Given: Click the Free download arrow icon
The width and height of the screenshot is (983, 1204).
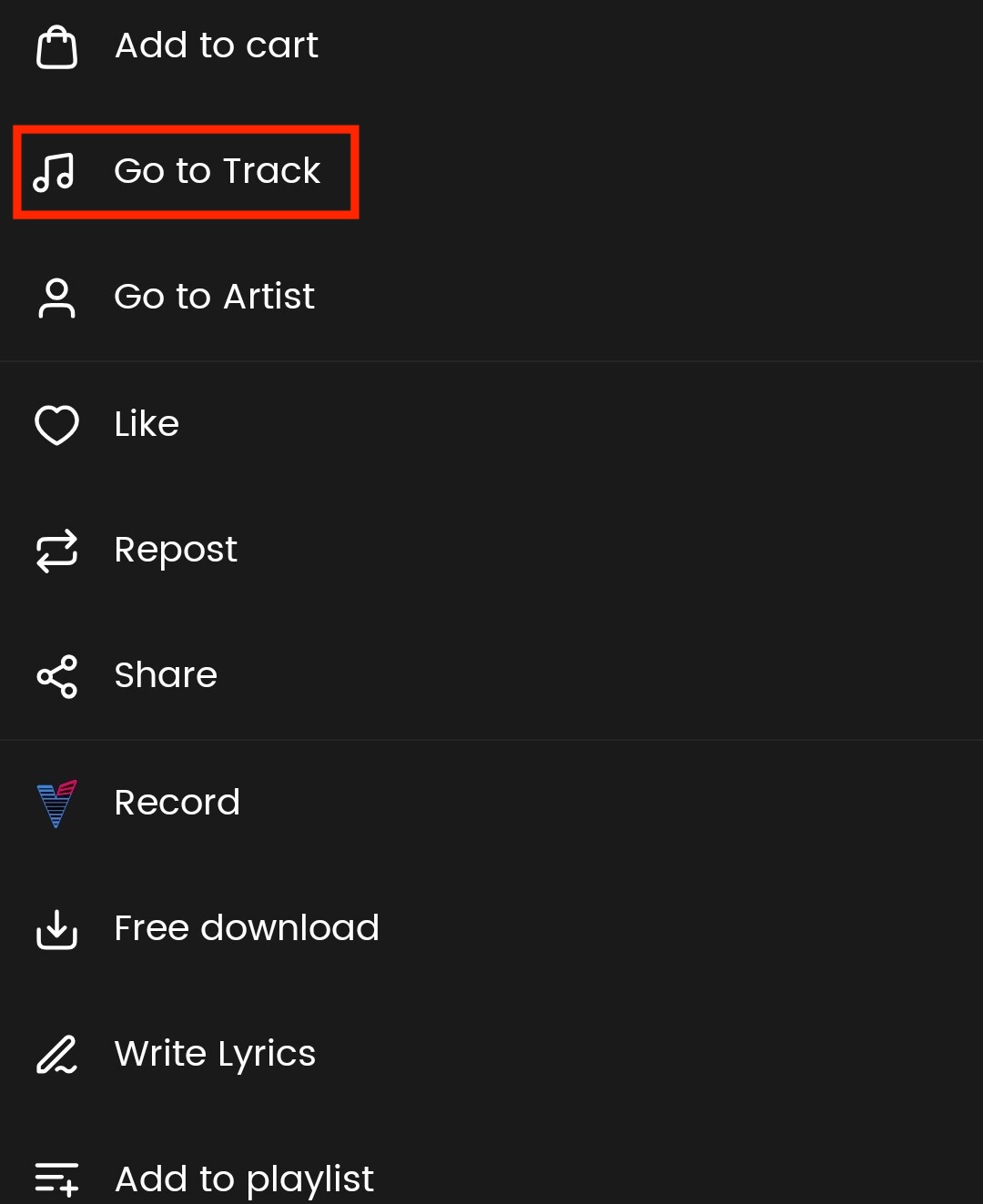Looking at the screenshot, I should click(x=56, y=929).
